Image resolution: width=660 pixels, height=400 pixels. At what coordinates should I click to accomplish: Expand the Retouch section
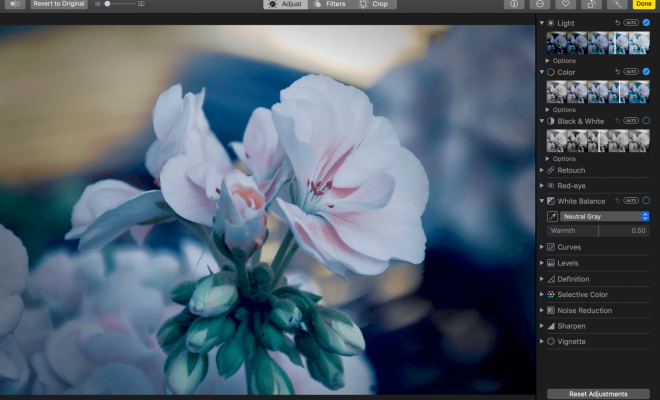(x=542, y=170)
